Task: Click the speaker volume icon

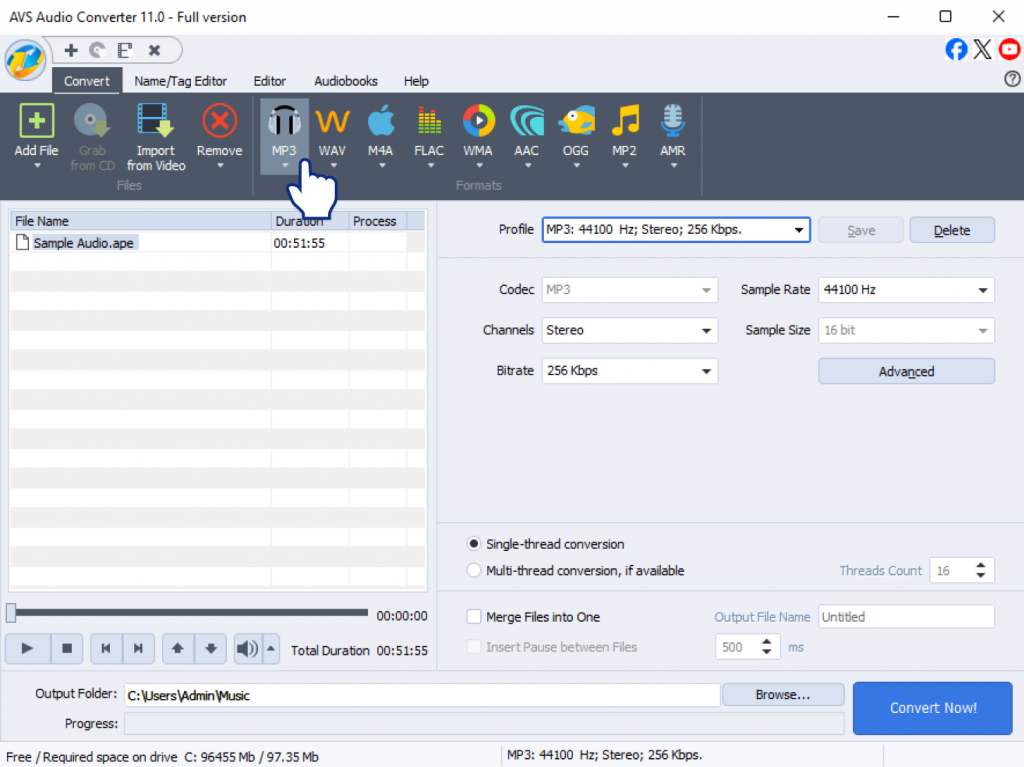Action: coord(248,648)
